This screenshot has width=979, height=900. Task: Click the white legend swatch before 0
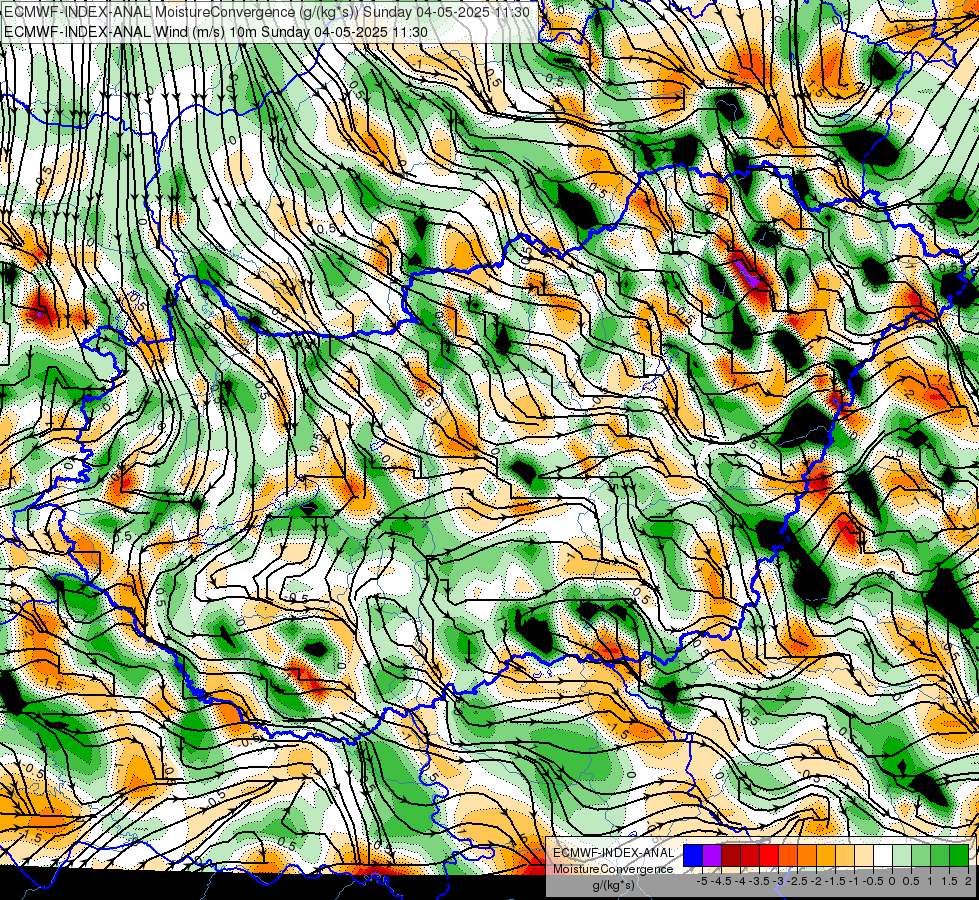pos(883,855)
